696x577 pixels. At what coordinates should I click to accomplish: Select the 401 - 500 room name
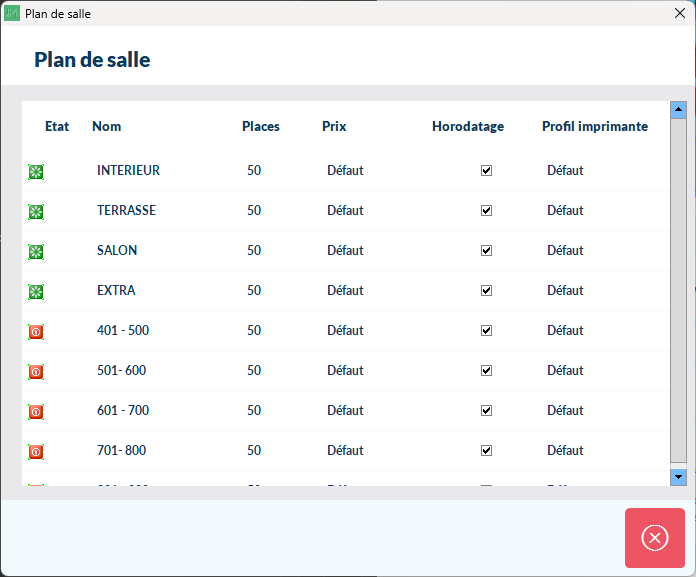pos(123,330)
